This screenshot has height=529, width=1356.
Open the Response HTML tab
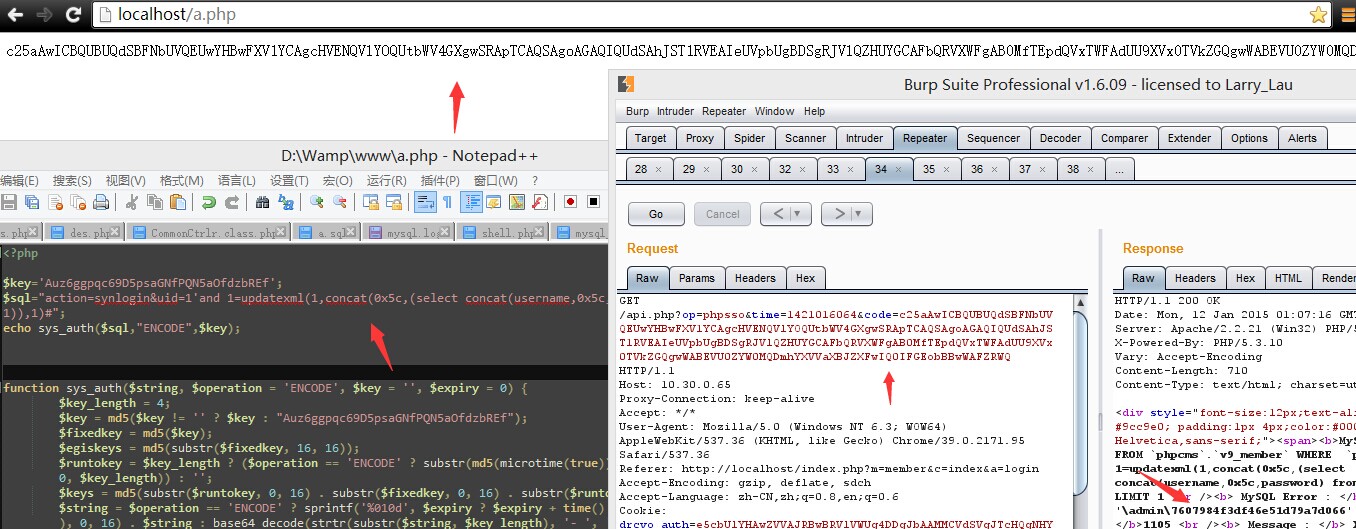point(1288,278)
